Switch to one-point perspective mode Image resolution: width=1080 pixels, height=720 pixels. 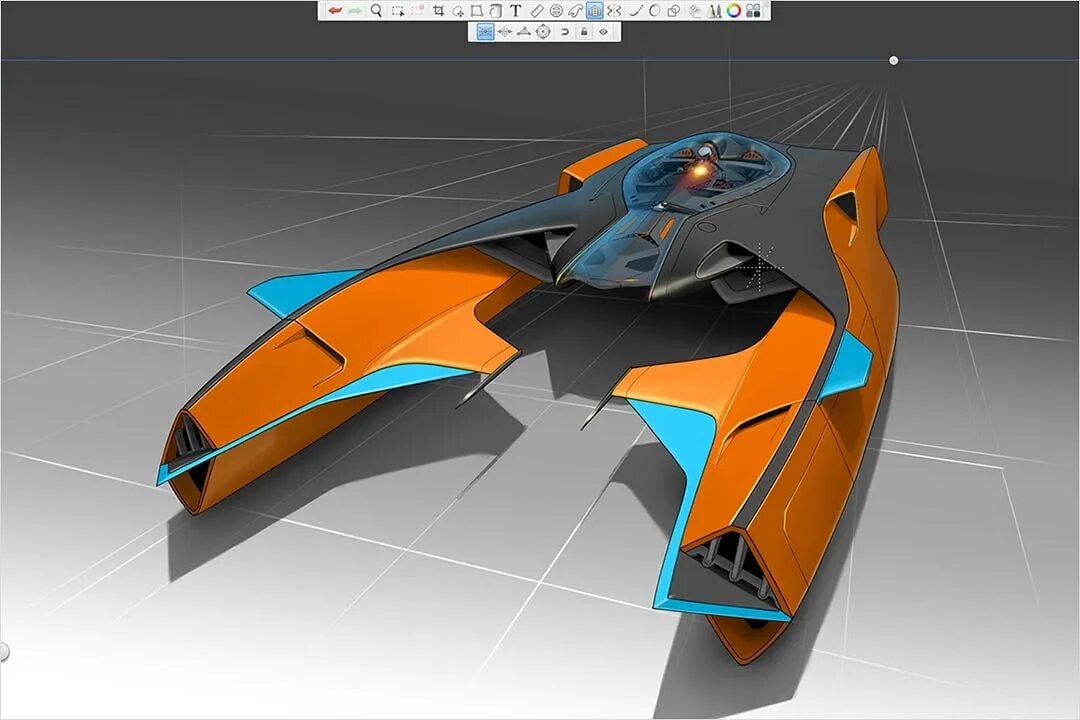click(485, 32)
